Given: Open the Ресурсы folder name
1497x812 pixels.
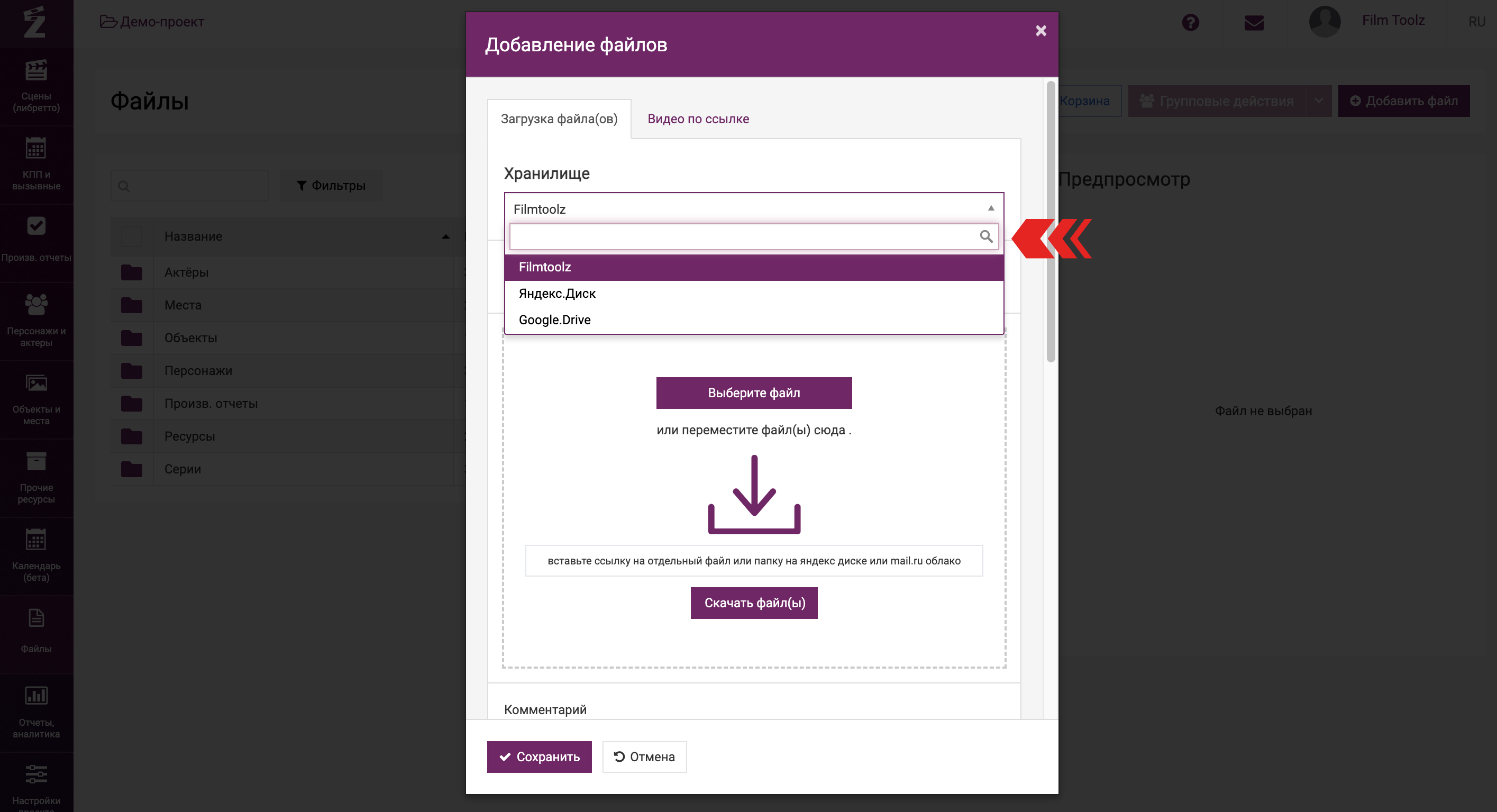Looking at the screenshot, I should pos(189,436).
